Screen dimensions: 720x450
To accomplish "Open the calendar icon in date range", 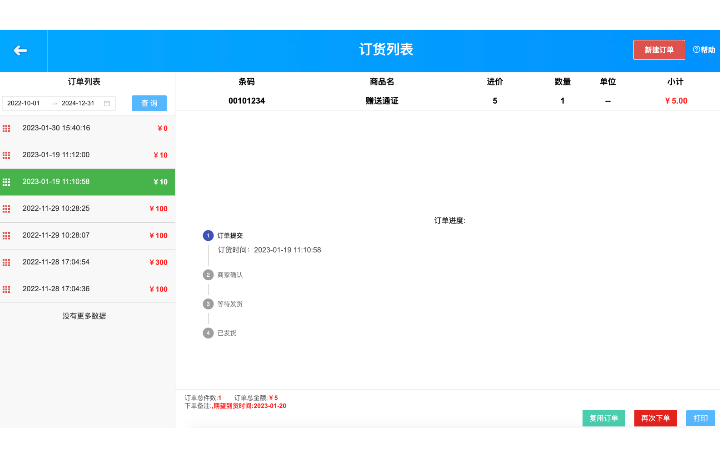I will click(107, 103).
